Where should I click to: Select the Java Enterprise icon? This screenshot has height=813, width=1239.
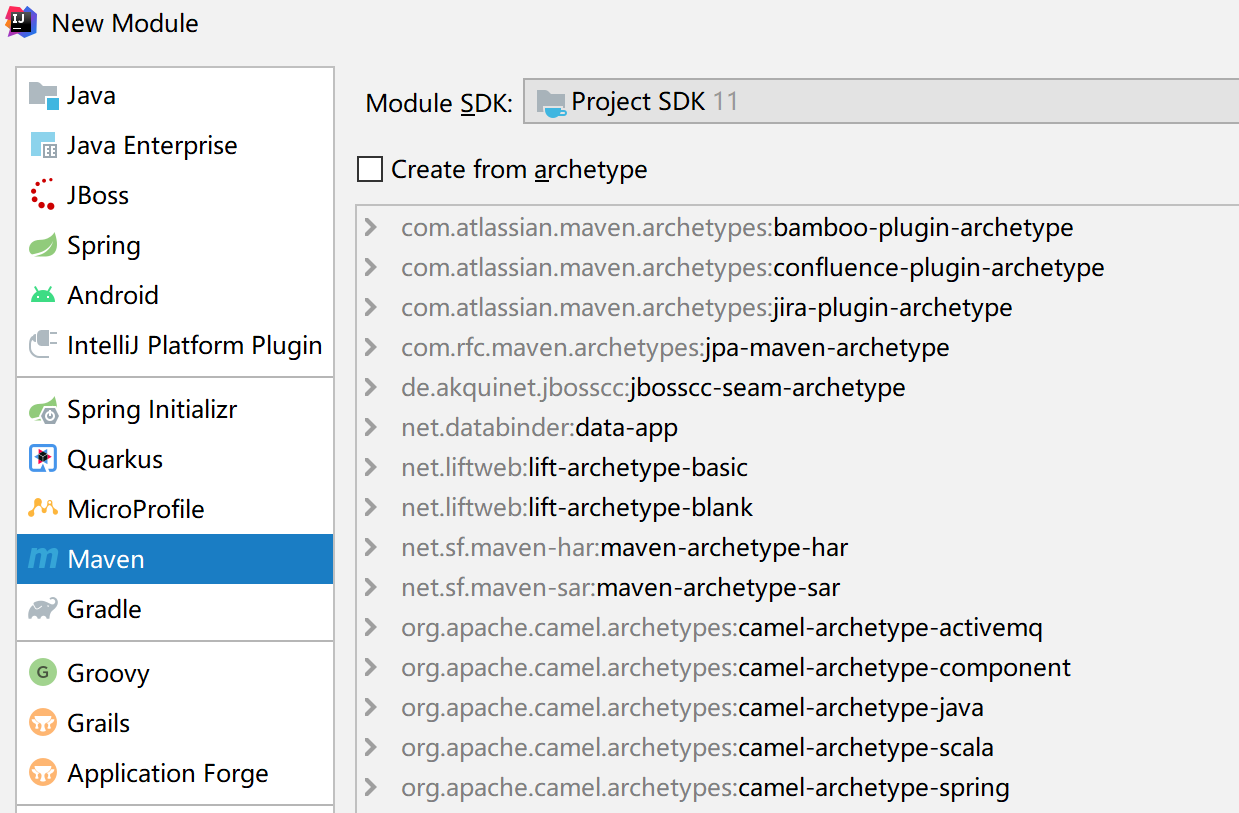[x=43, y=146]
